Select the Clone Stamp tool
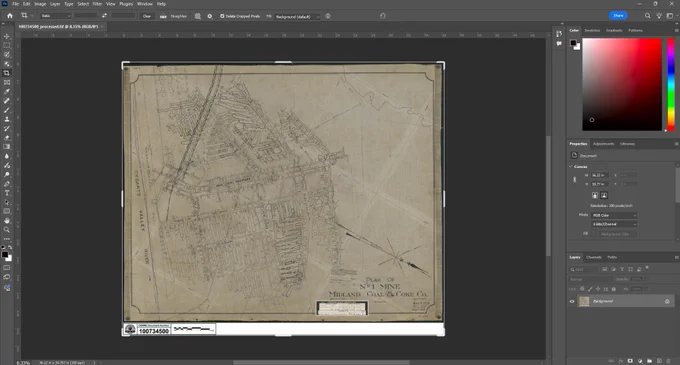Screen dimensions: 680x365 pos(7,119)
